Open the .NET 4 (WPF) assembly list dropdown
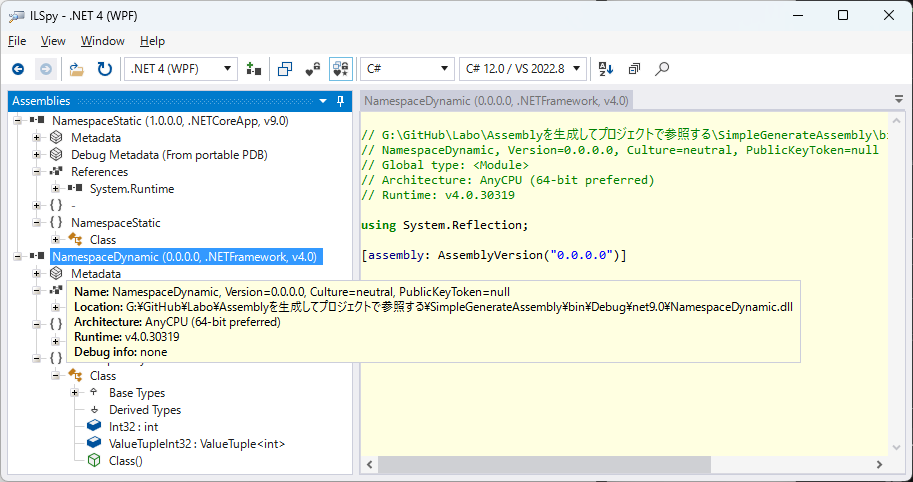 181,69
